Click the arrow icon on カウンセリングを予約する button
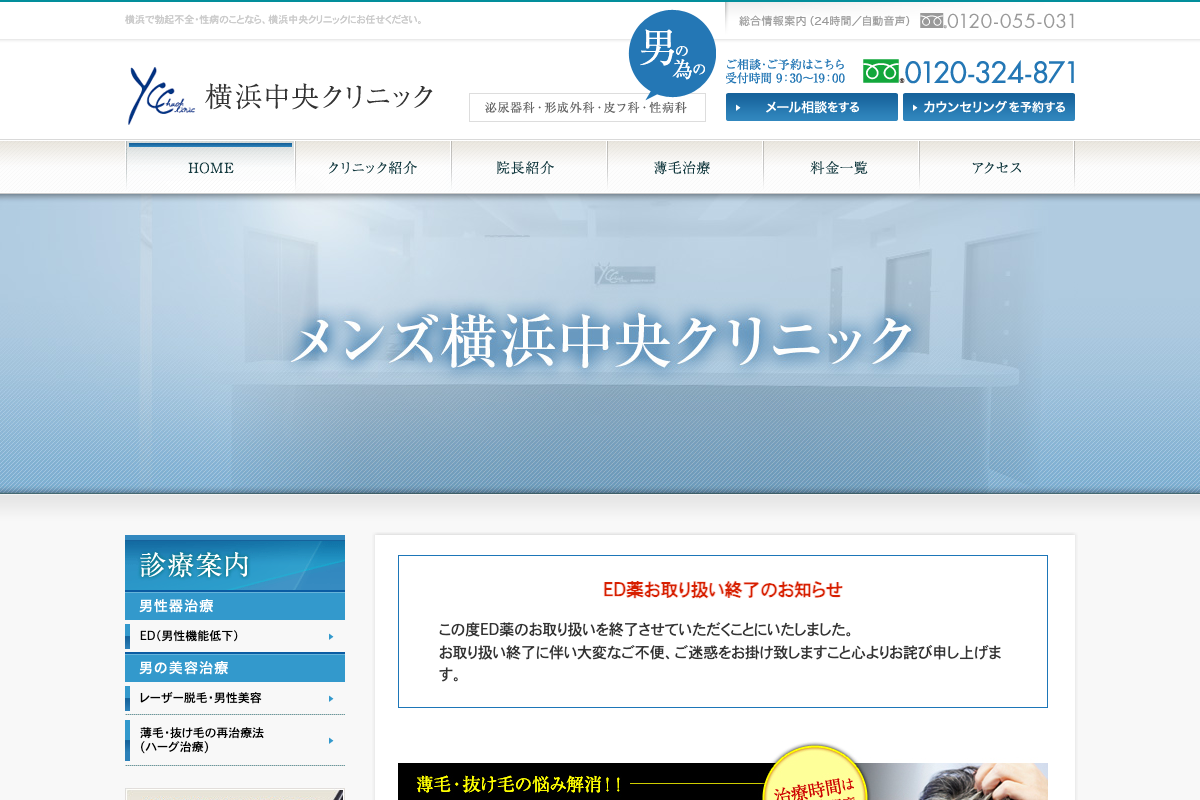Image resolution: width=1200 pixels, height=800 pixels. (x=913, y=106)
